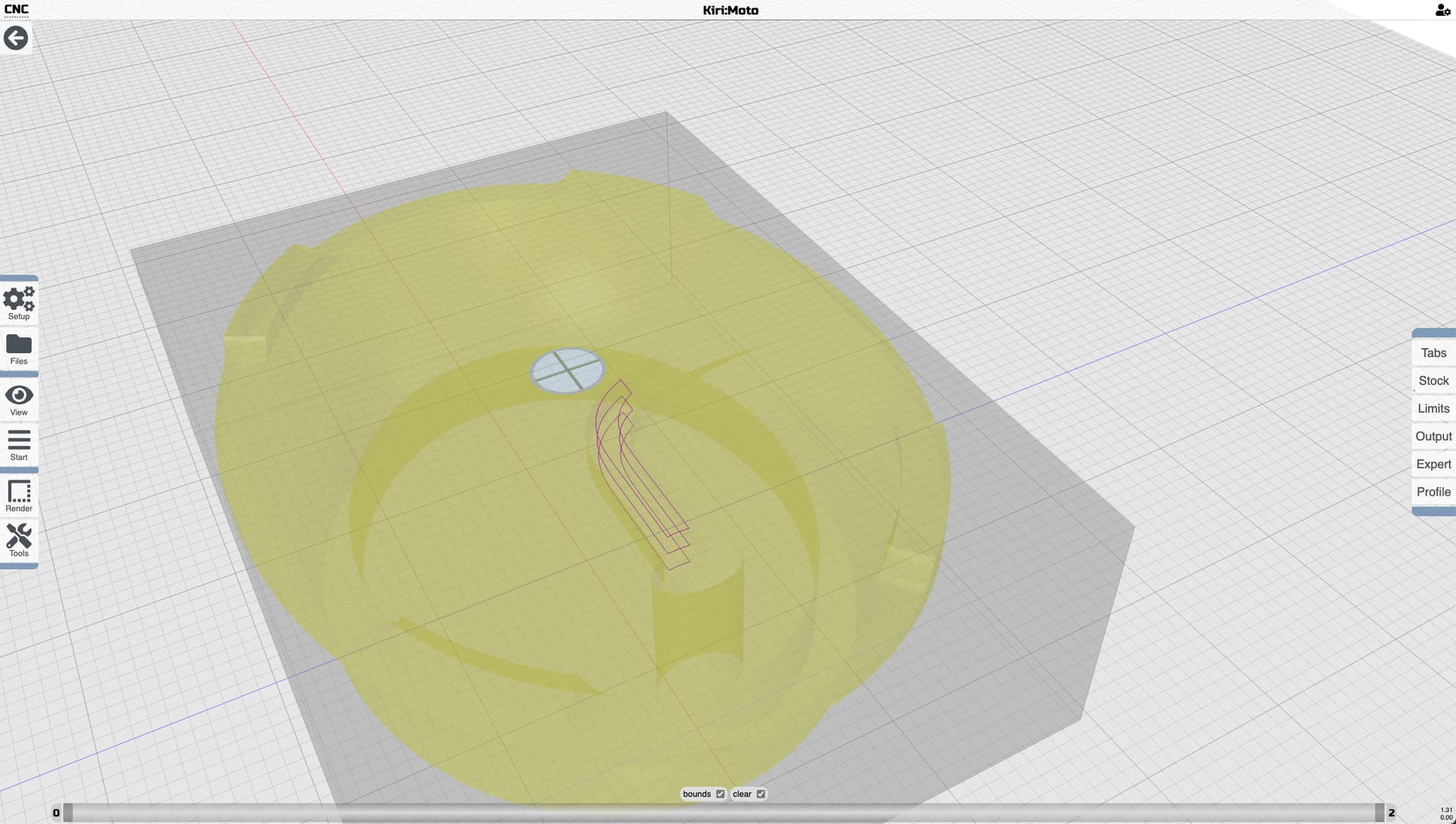
Task: Open the Expert settings panel
Action: [x=1433, y=464]
